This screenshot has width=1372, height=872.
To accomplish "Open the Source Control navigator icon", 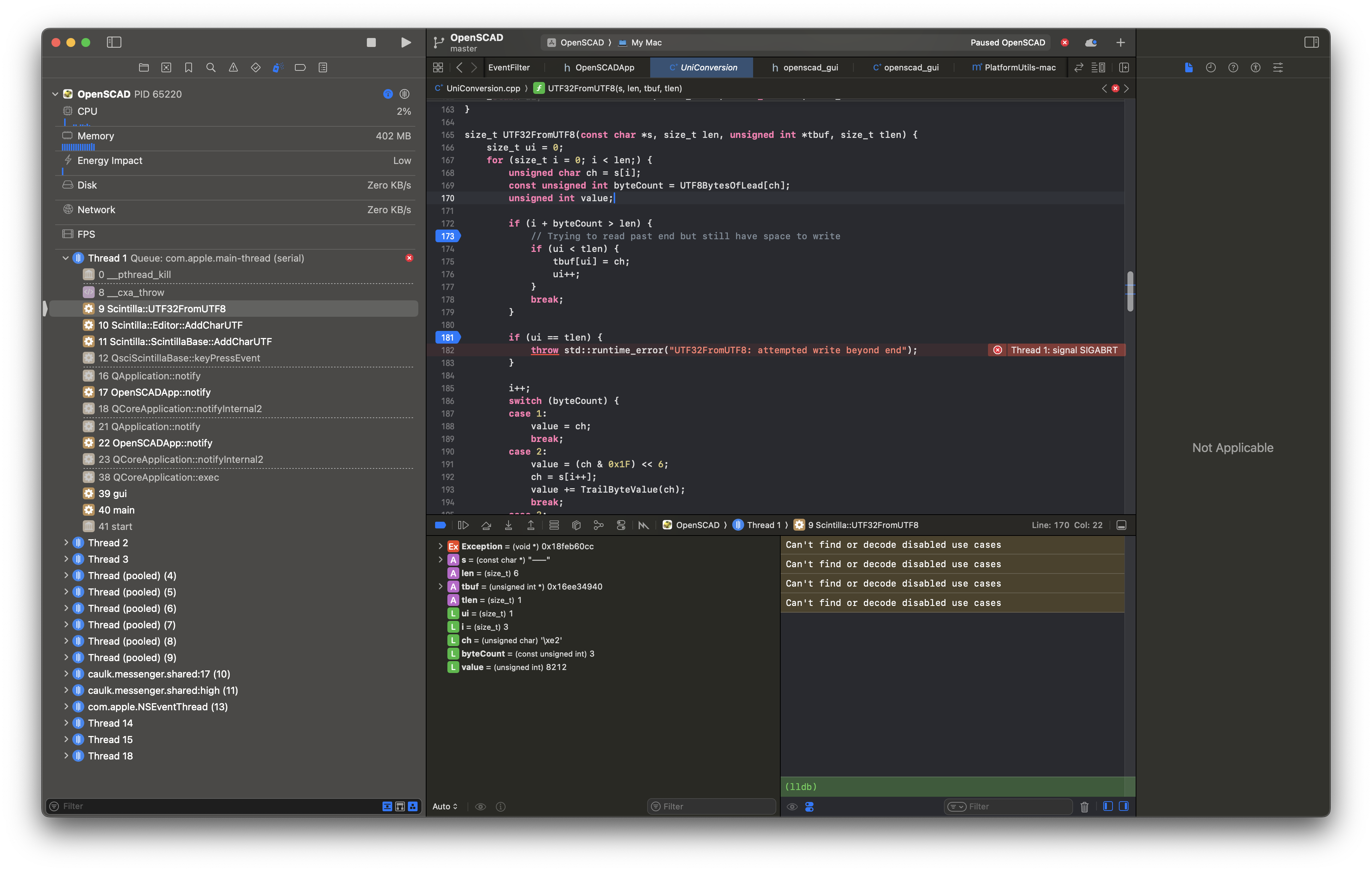I will pyautogui.click(x=166, y=67).
